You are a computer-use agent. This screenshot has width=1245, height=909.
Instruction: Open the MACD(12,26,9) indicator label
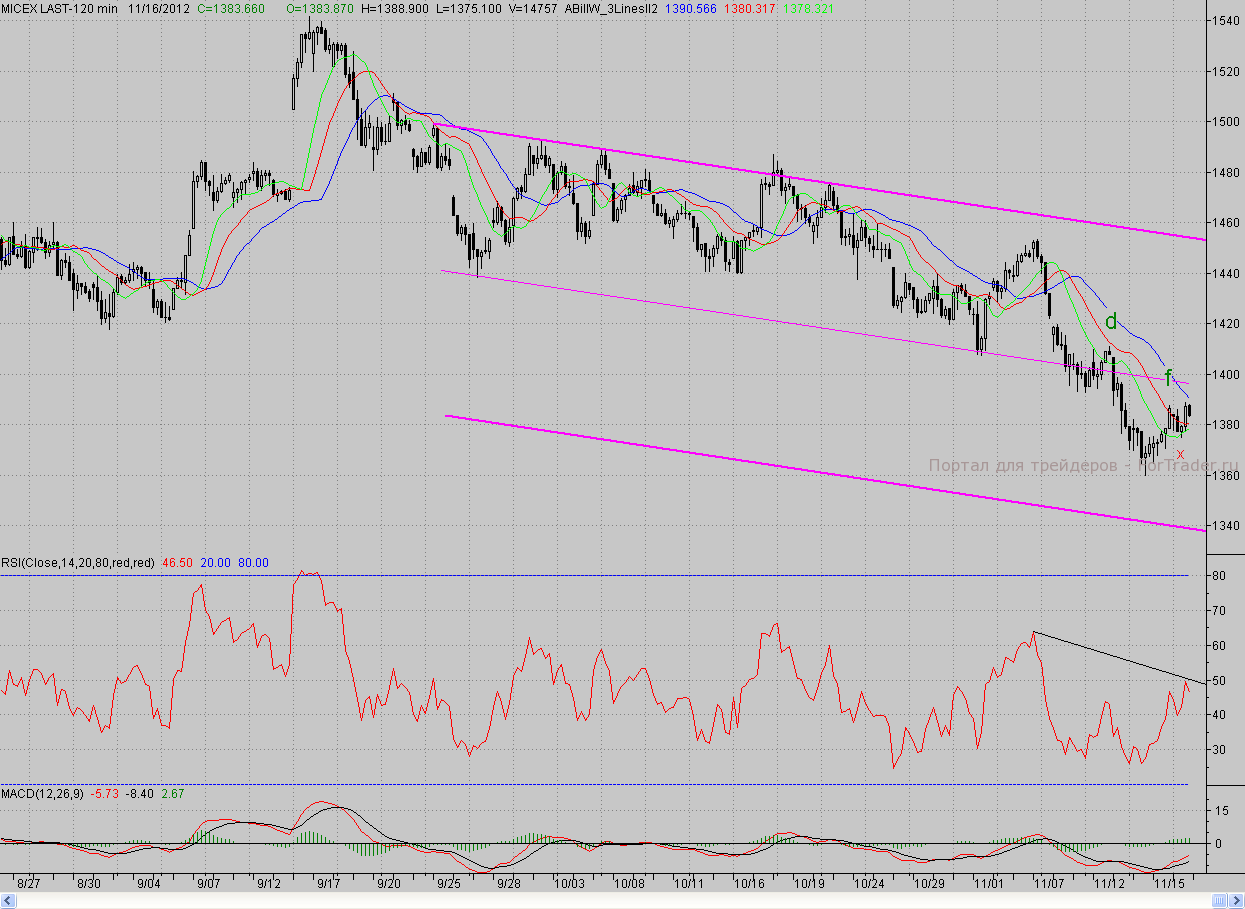click(43, 793)
